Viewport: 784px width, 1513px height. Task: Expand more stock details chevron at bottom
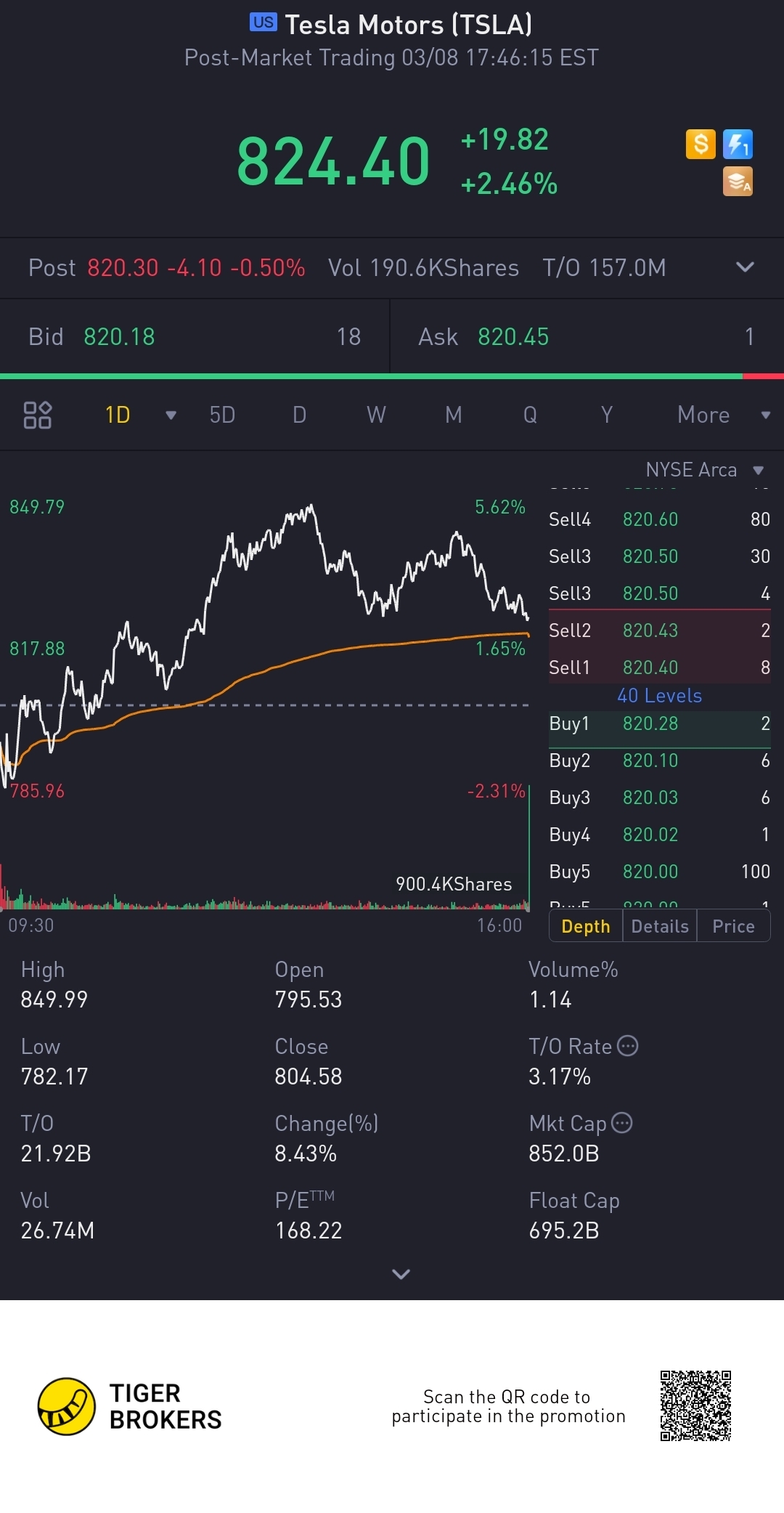(x=401, y=1274)
